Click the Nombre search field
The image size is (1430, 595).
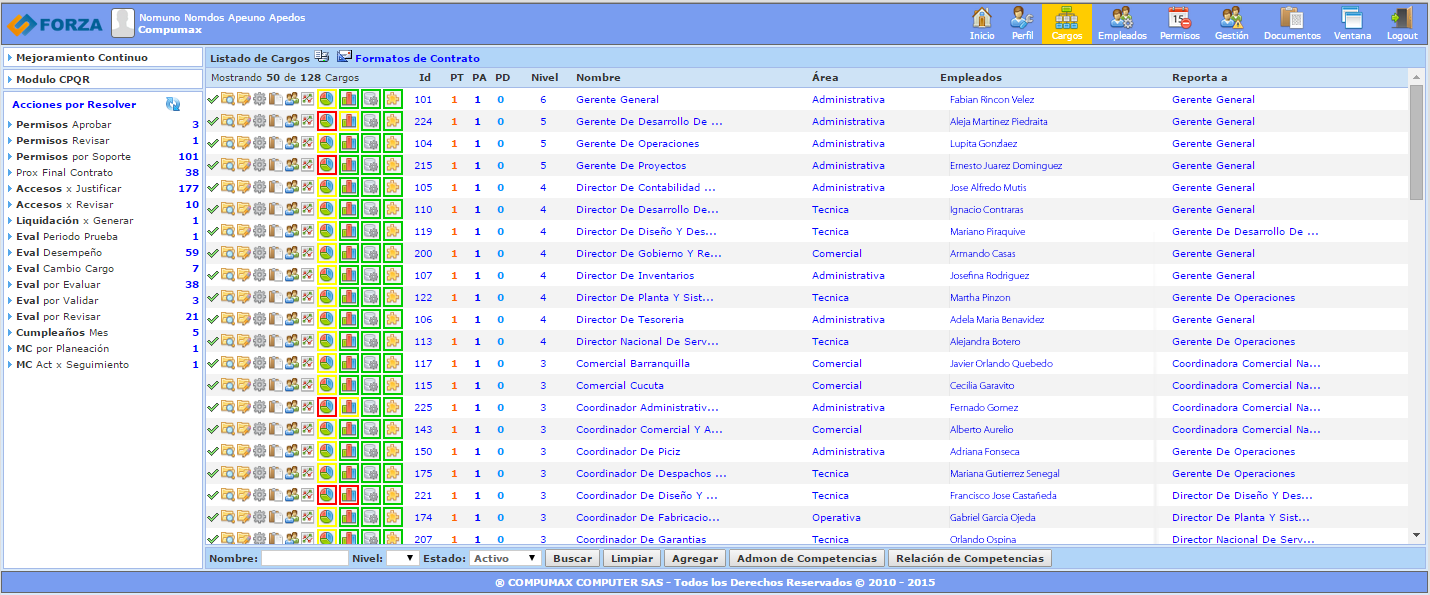[x=305, y=559]
